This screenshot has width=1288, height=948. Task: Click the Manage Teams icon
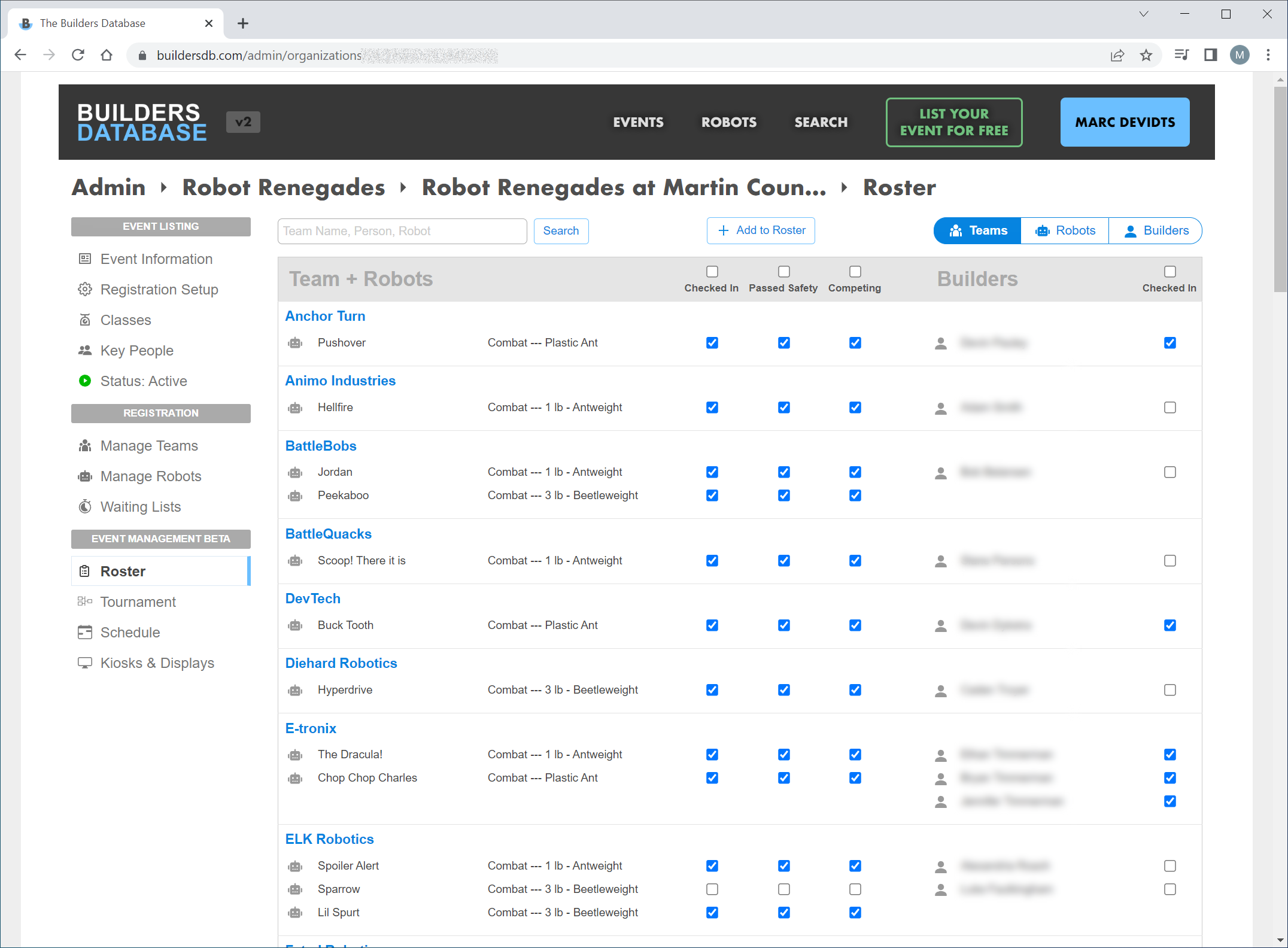tap(85, 445)
